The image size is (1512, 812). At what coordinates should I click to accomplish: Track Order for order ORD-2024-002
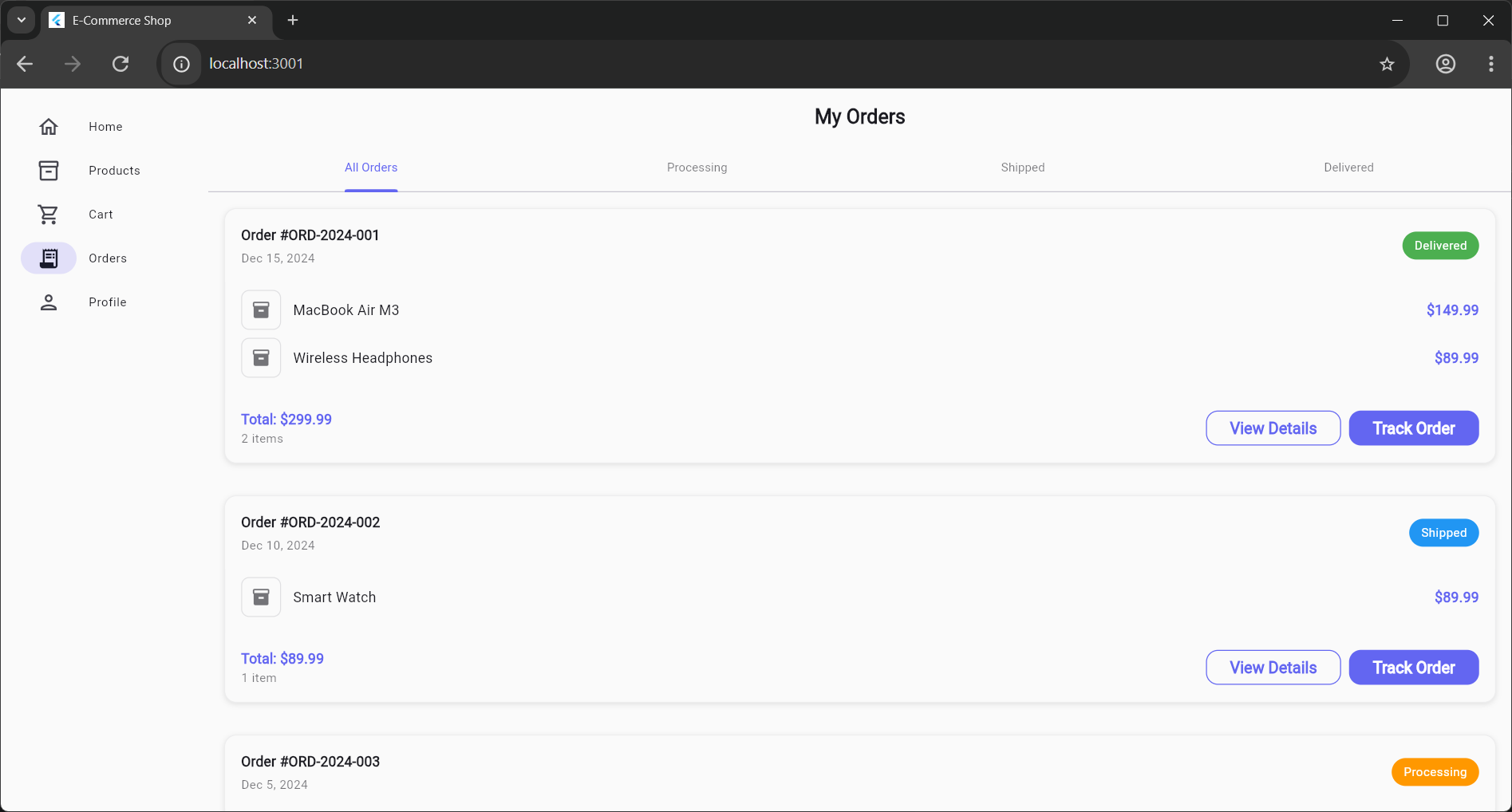pyautogui.click(x=1413, y=668)
